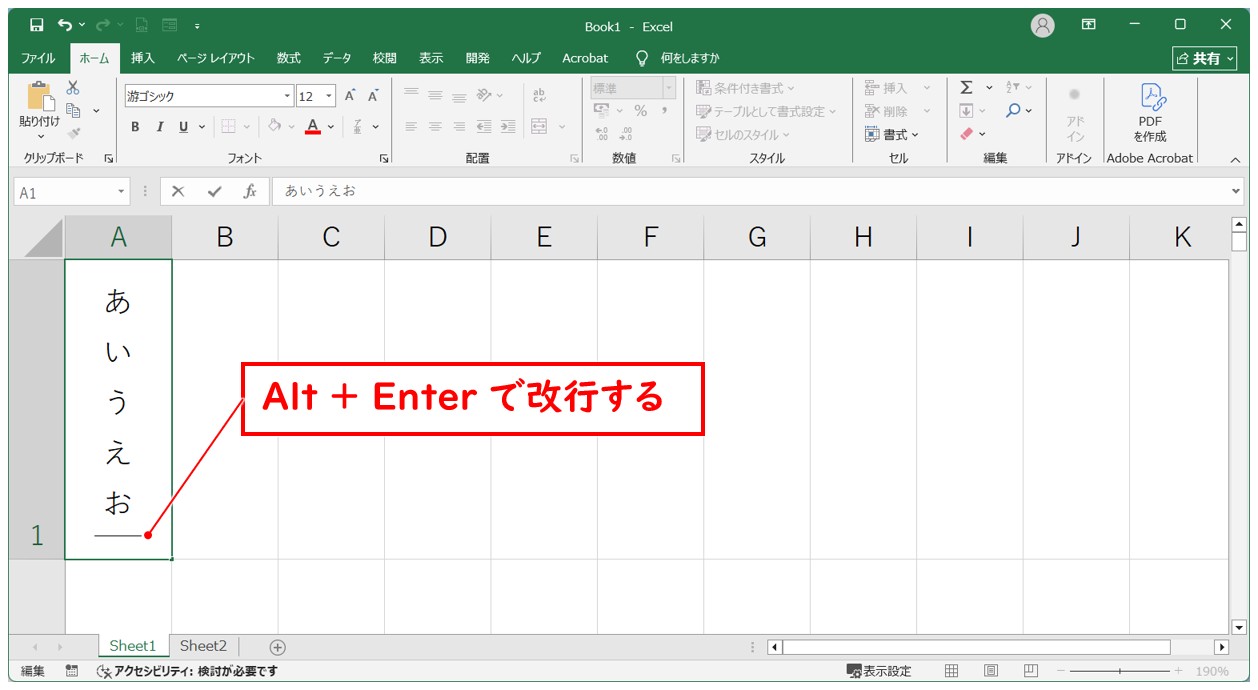Viewport: 1258px width, 690px height.
Task: Zoom out with the minus button by the slider
Action: coord(1061,671)
